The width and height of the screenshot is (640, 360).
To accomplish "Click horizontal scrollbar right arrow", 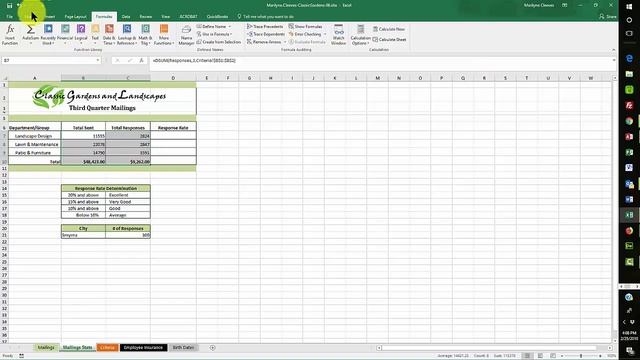I will click(609, 348).
